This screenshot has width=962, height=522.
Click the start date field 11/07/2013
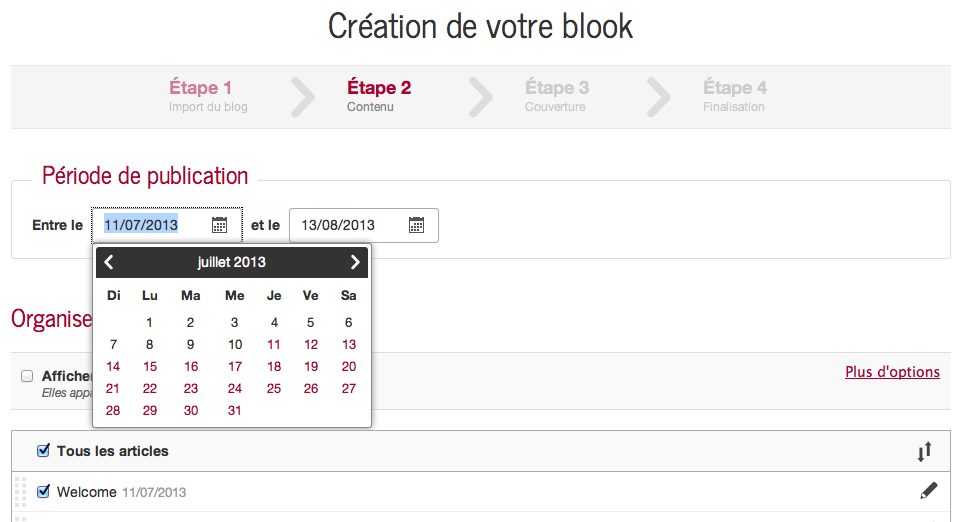point(150,225)
